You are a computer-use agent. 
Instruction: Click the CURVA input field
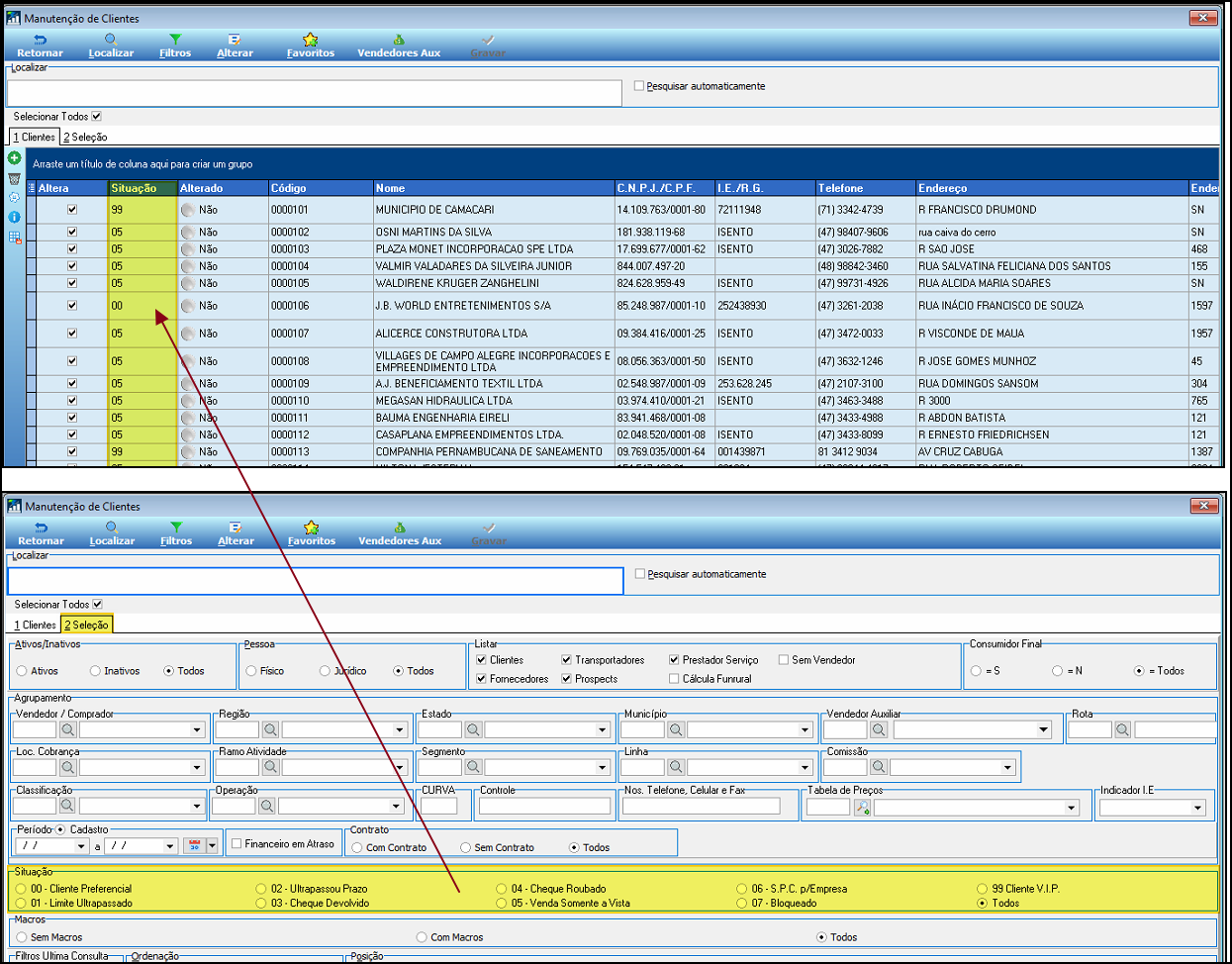pos(438,806)
